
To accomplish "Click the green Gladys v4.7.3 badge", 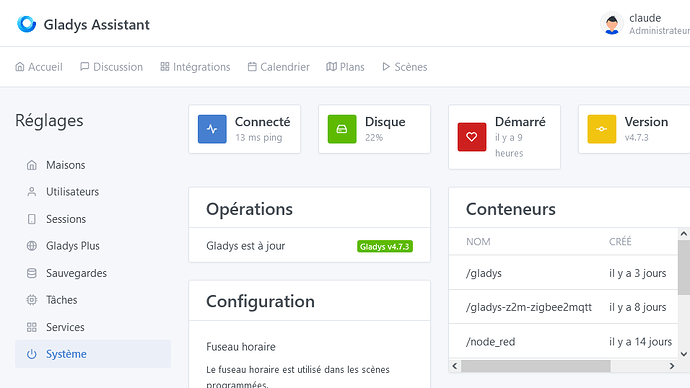I will point(385,246).
